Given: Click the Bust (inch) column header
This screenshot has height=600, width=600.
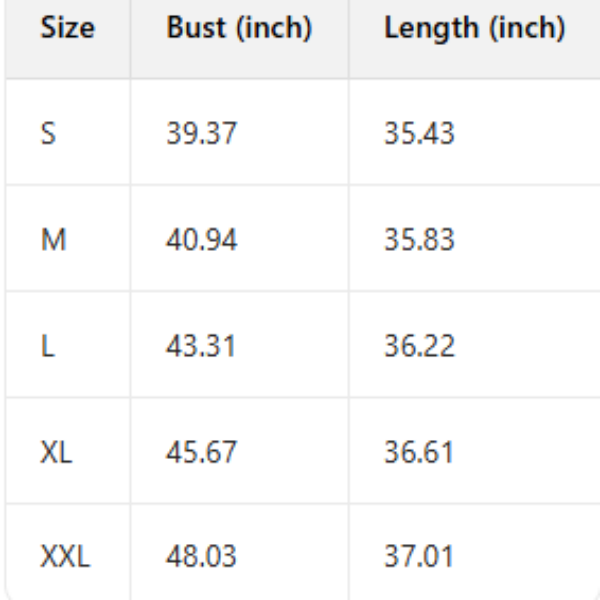Looking at the screenshot, I should [x=239, y=29].
